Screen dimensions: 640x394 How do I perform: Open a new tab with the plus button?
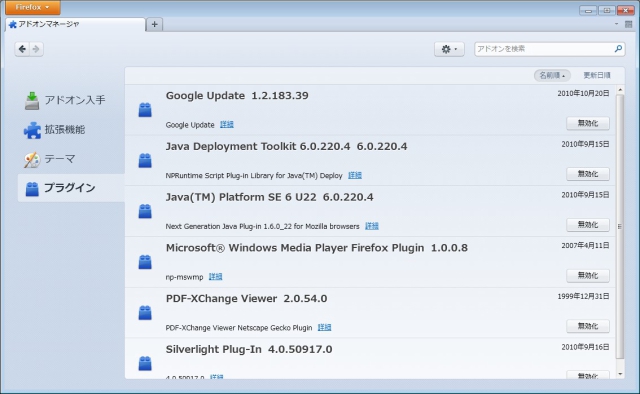[154, 24]
